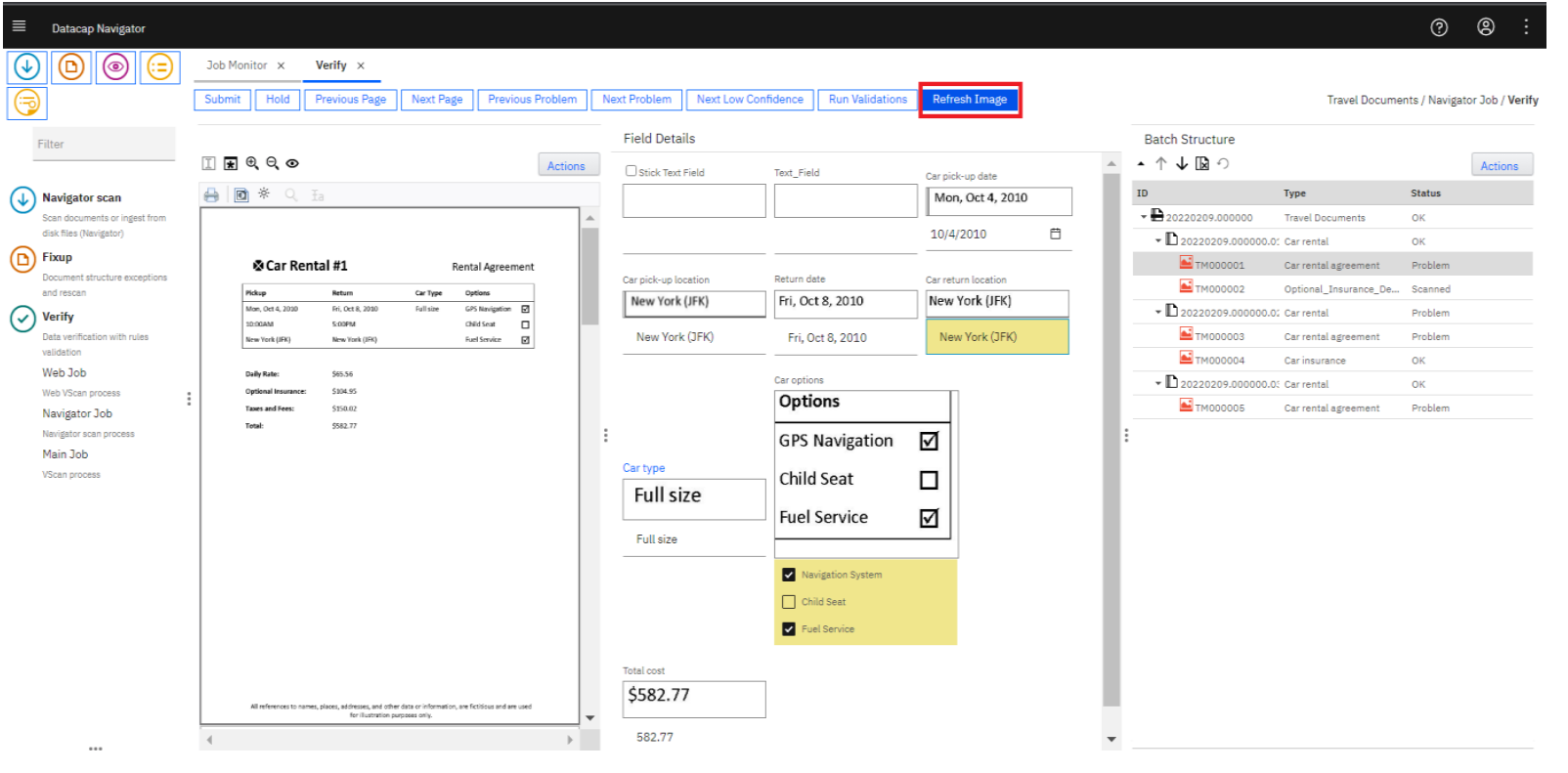
Task: Click the move down arrow in Batch Structure
Action: 1182,164
